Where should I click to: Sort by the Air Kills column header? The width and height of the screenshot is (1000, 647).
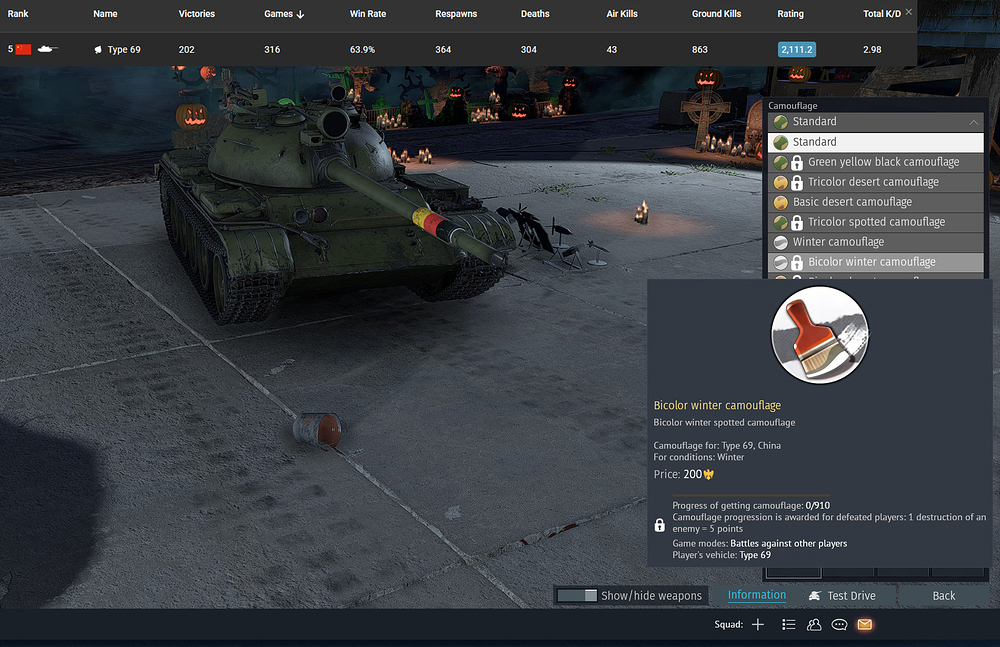click(622, 13)
